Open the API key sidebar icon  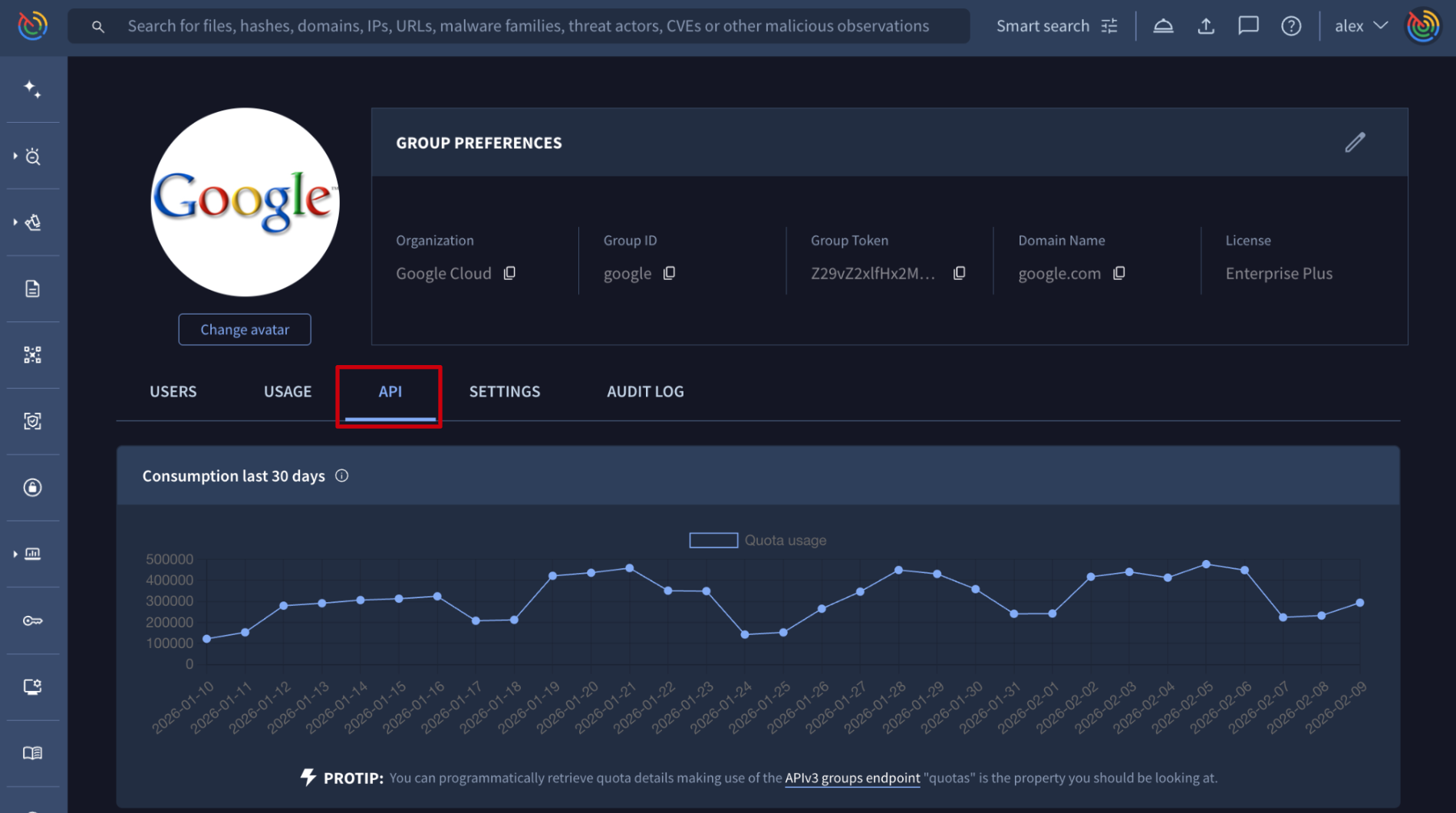[x=32, y=620]
